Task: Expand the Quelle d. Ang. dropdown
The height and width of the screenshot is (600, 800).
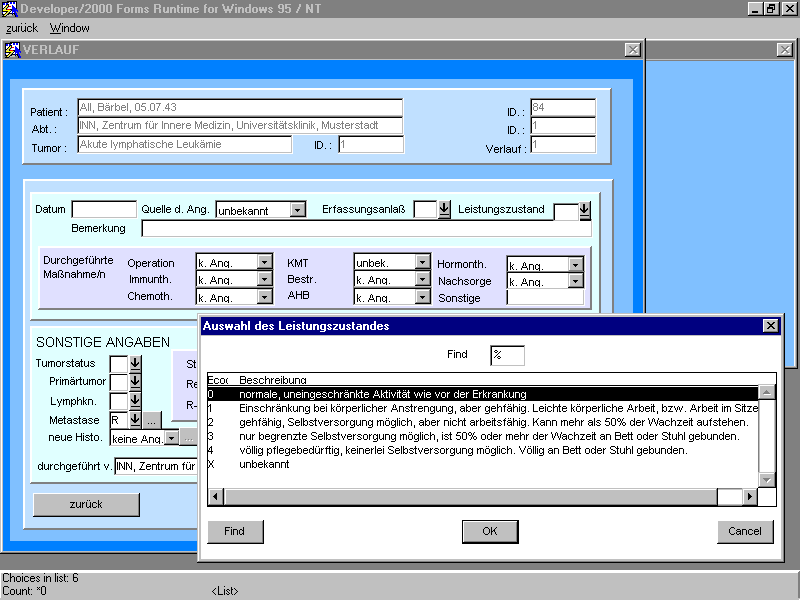Action: [x=297, y=210]
